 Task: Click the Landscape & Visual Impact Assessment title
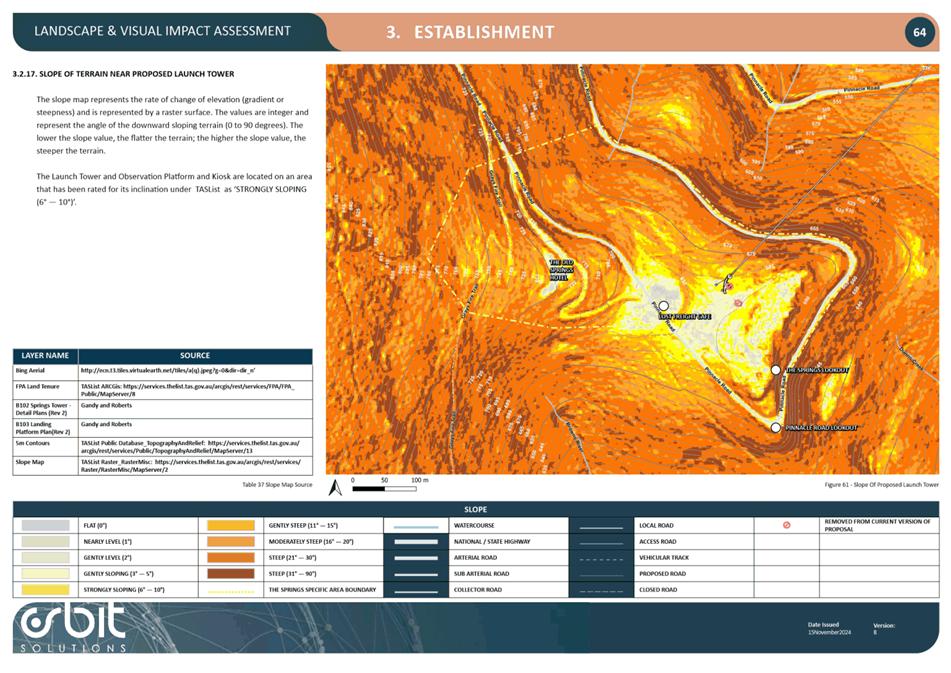pyautogui.click(x=162, y=31)
